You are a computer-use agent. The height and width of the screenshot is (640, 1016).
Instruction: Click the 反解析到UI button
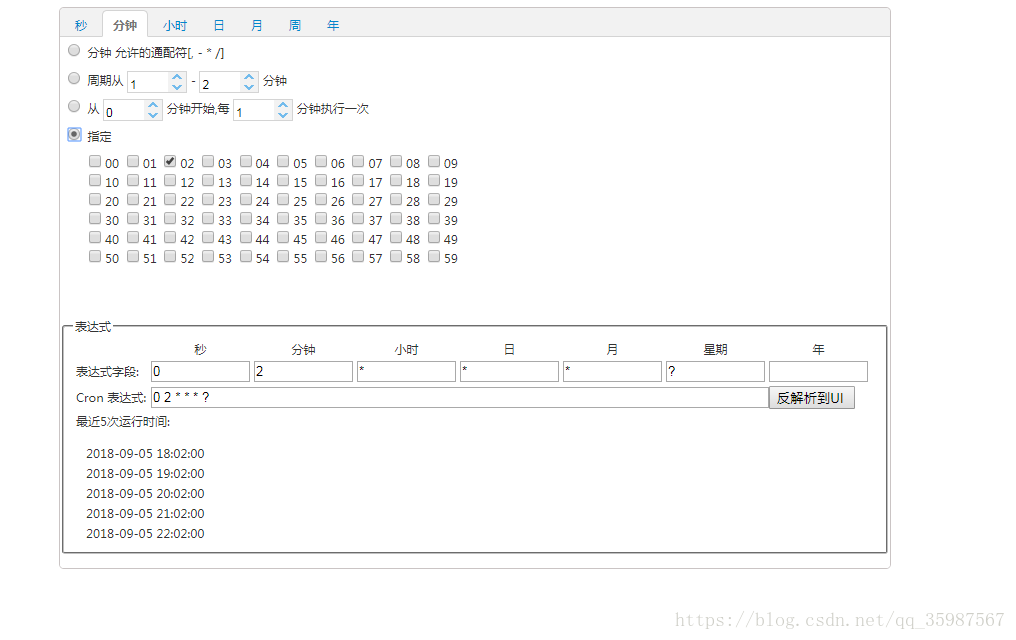(x=812, y=398)
